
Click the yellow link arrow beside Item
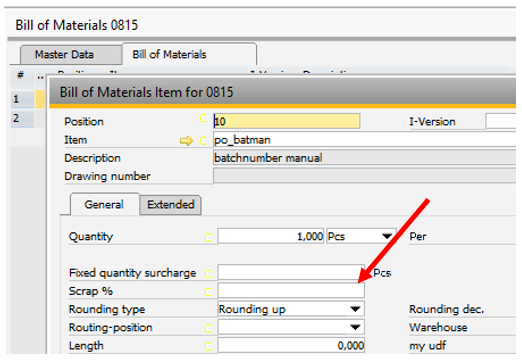(186, 141)
